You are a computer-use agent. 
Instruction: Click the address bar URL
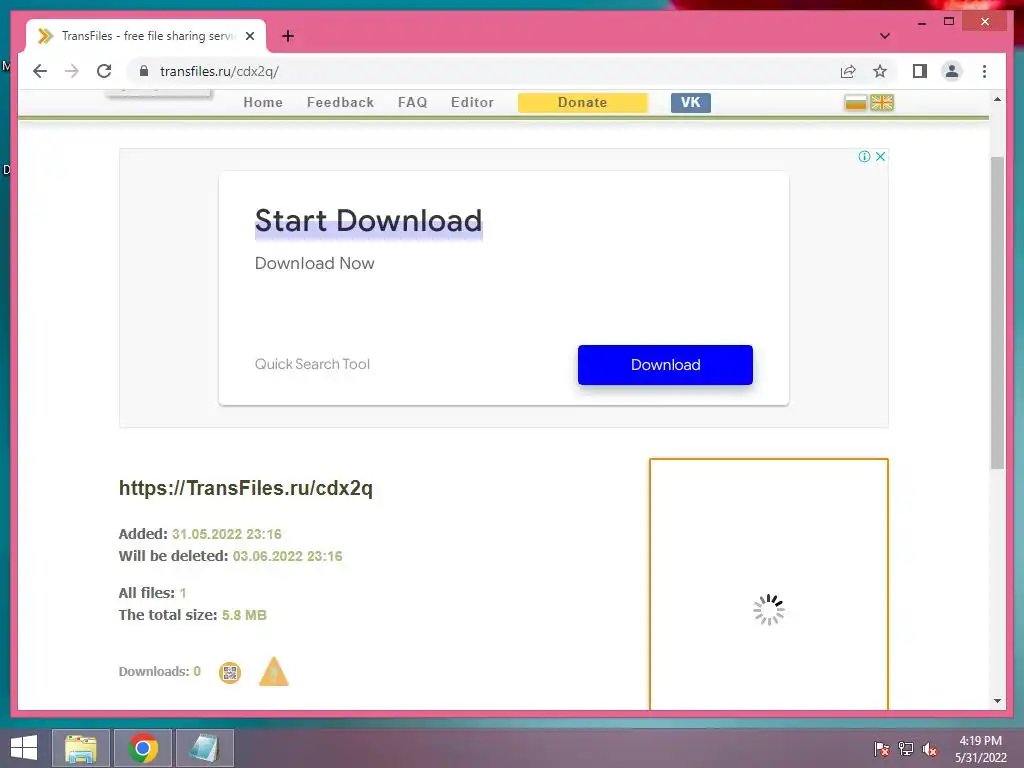tap(219, 71)
